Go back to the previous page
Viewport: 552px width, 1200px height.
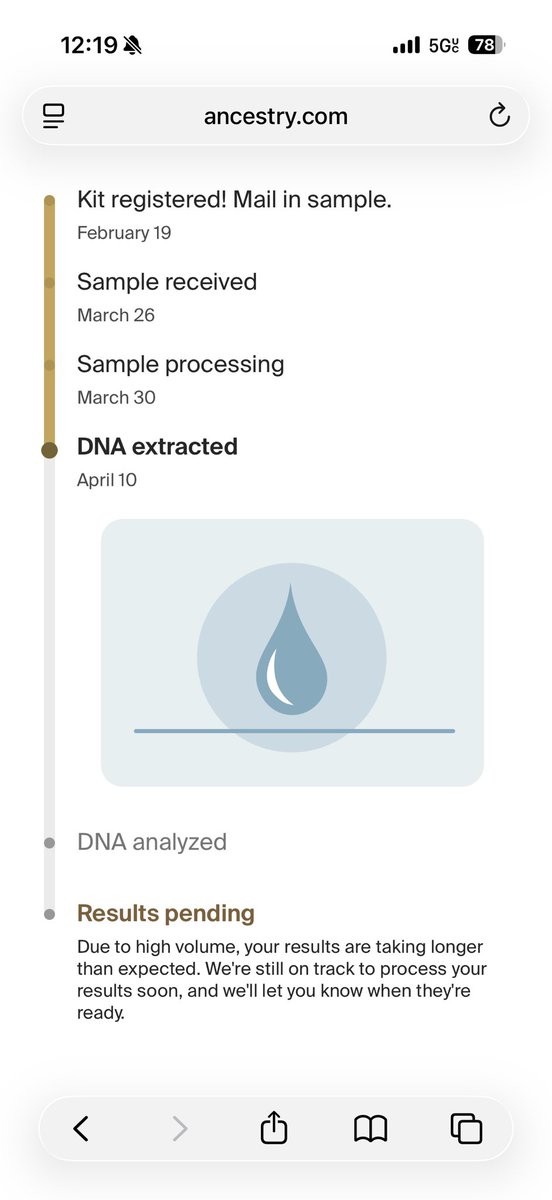tap(81, 1129)
